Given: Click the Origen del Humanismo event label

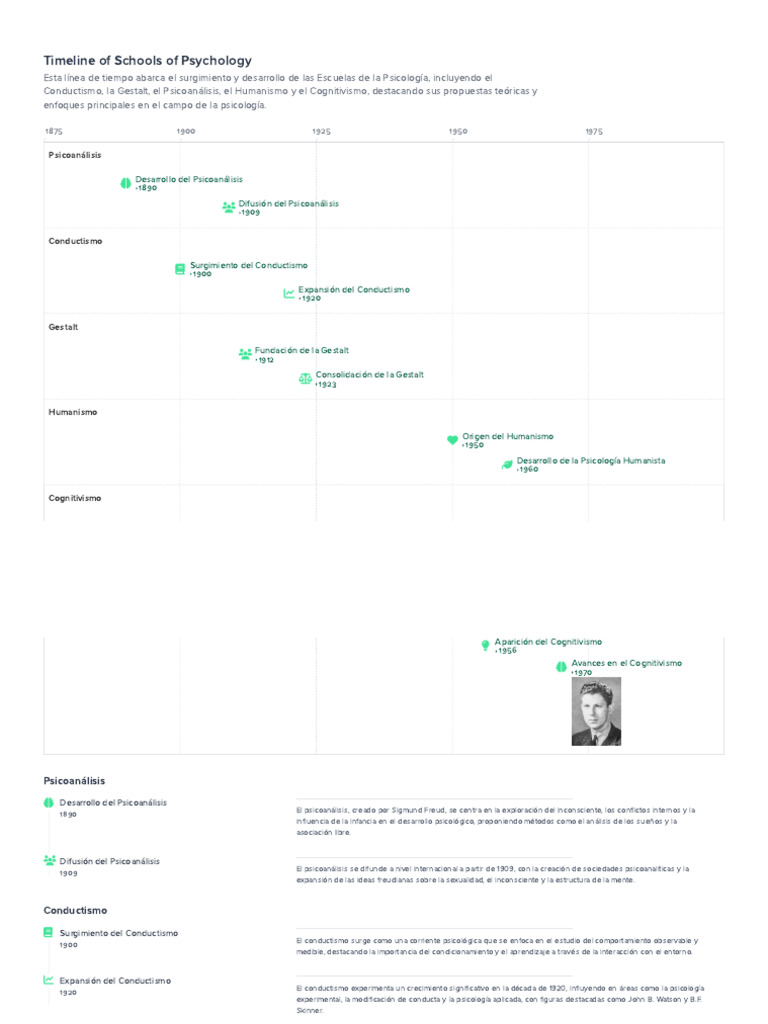Looking at the screenshot, I should point(507,436).
